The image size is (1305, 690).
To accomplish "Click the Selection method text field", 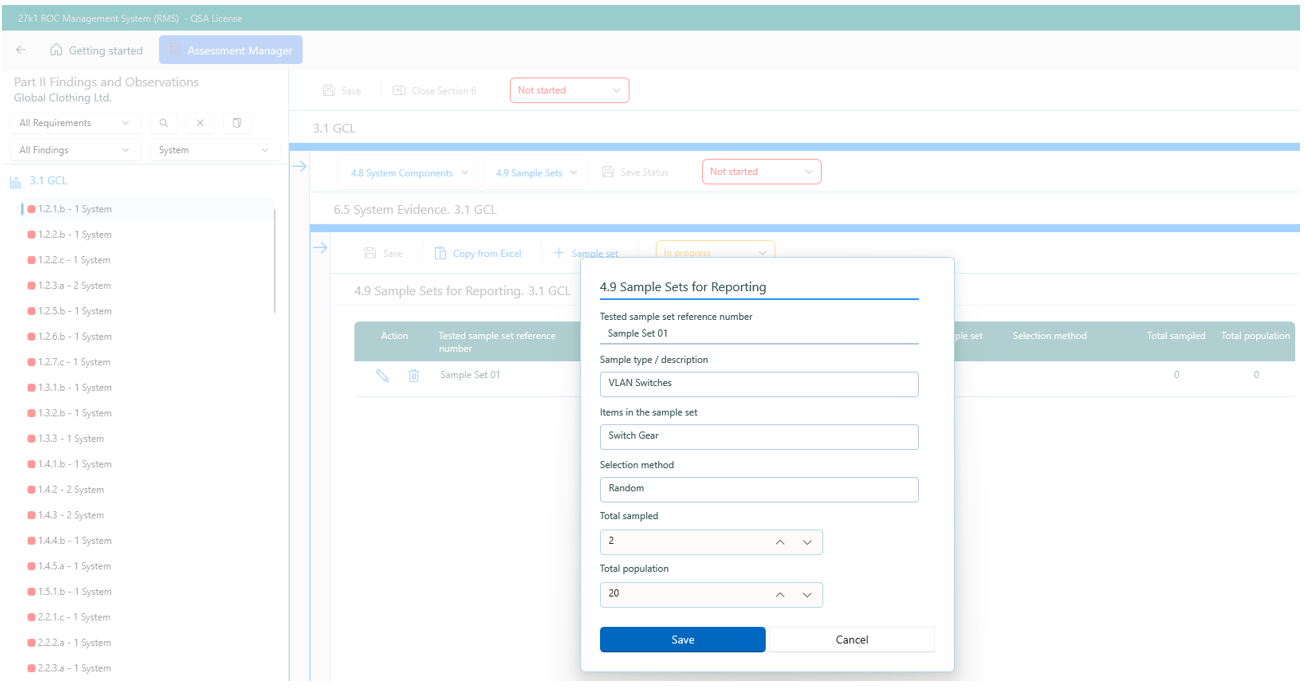I will (x=758, y=489).
